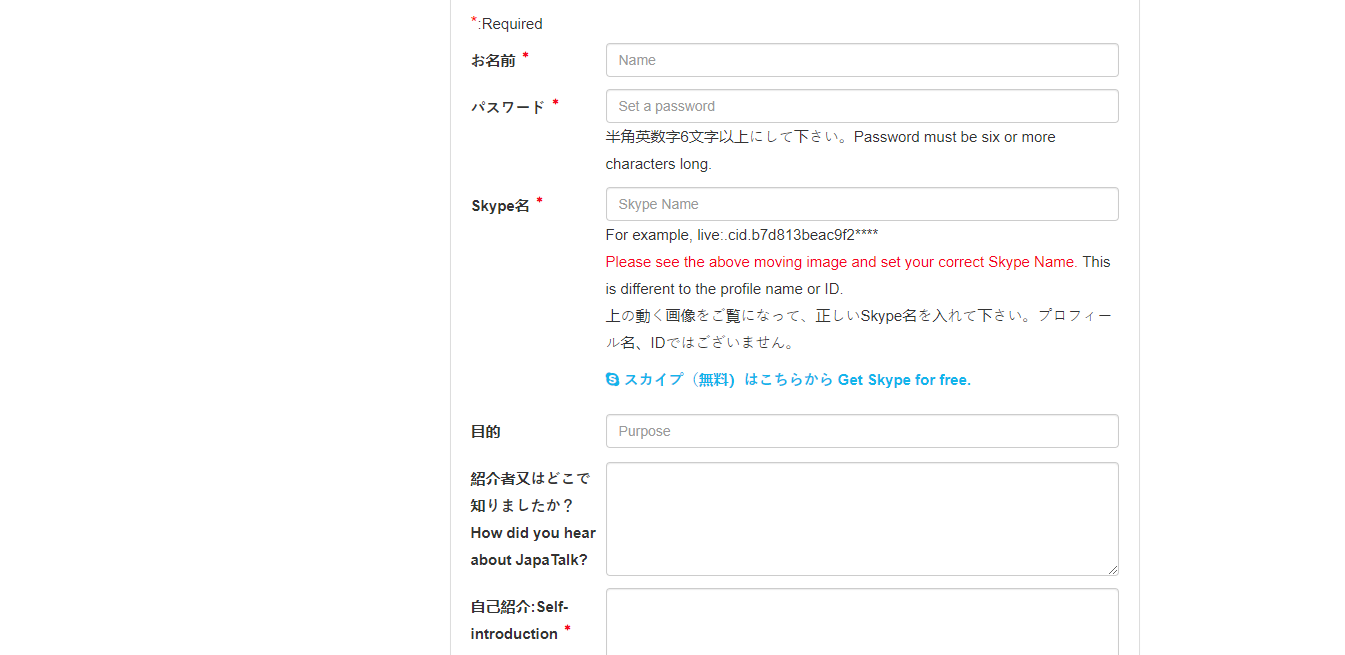Click the Skype名 field label
Image resolution: width=1345 pixels, height=655 pixels.
(500, 206)
